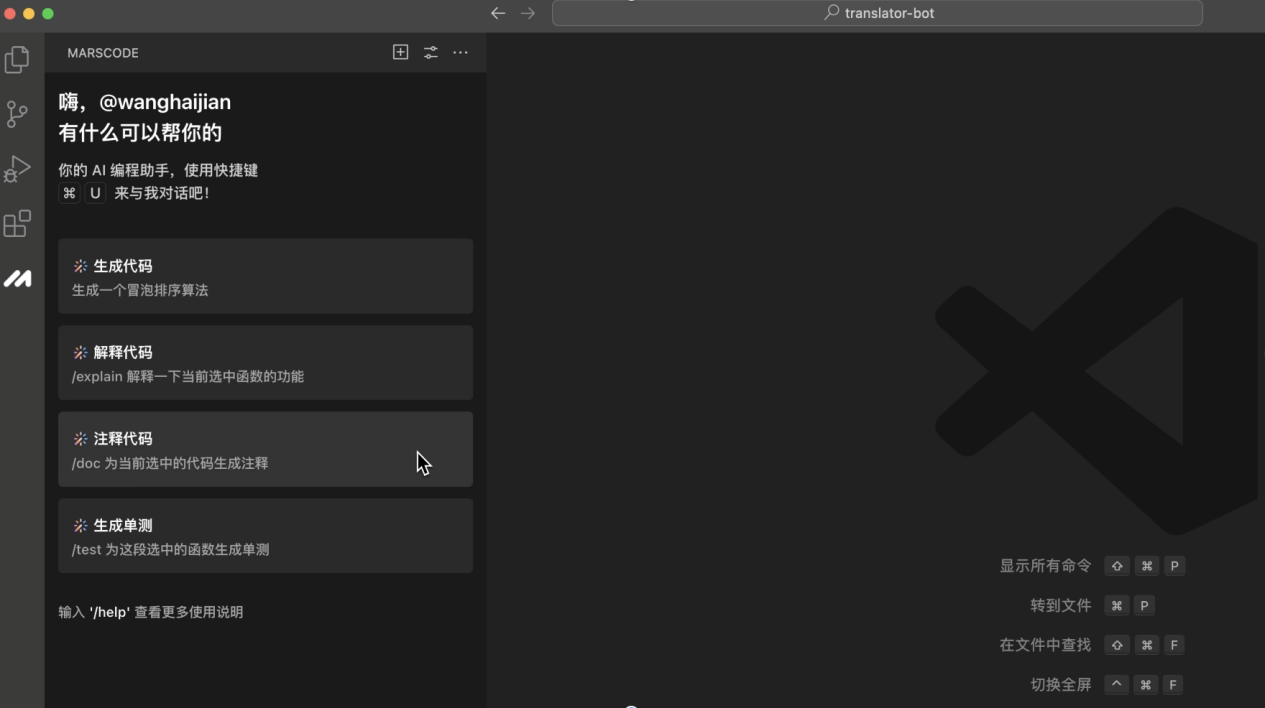This screenshot has width=1265, height=708.
Task: Click the '/help' text in usage hint
Action: 110,612
